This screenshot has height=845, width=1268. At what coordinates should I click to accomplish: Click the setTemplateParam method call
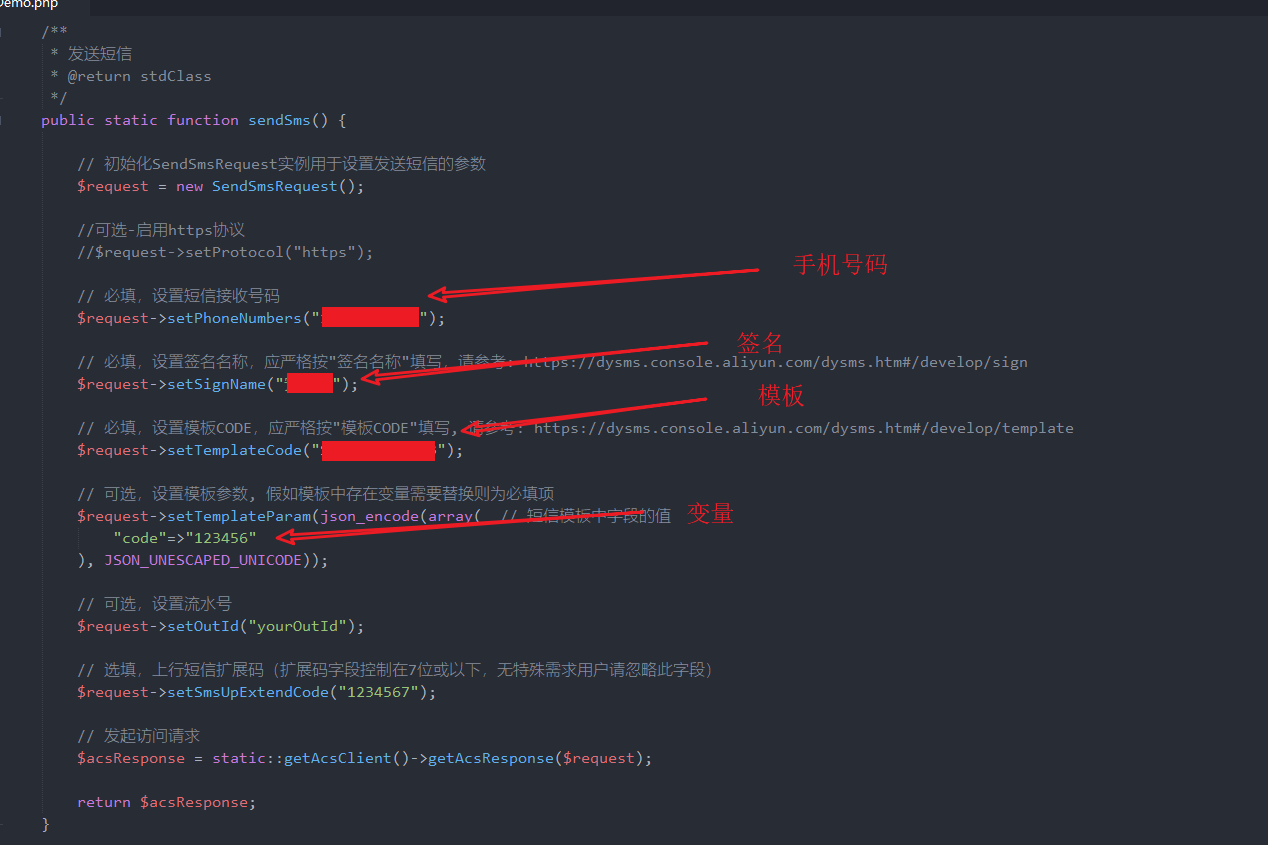(239, 516)
